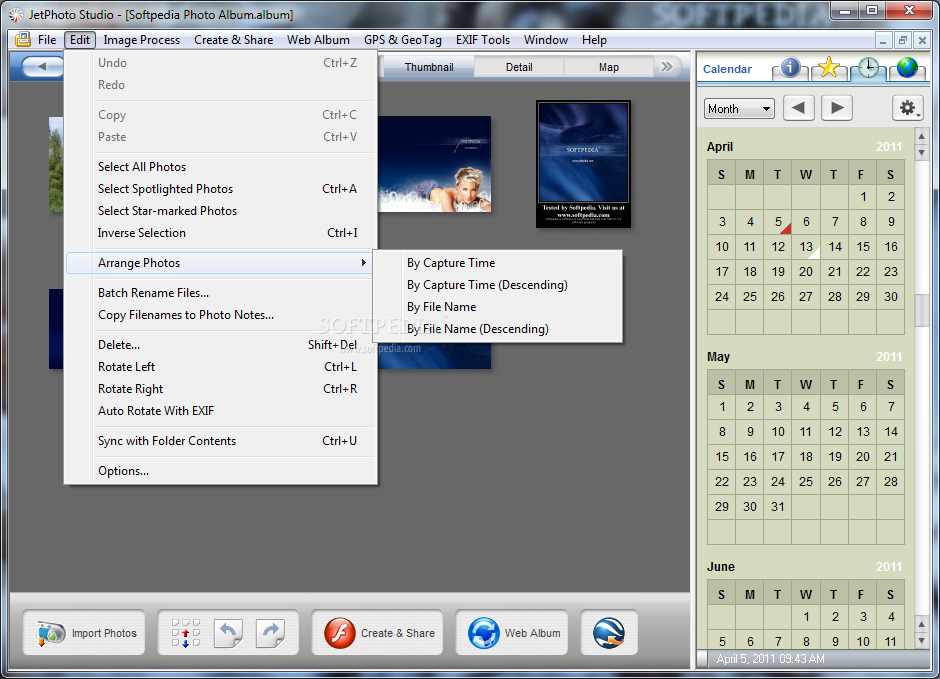Click the arrange photos grid icon
Viewport: 940px width, 679px height.
185,633
